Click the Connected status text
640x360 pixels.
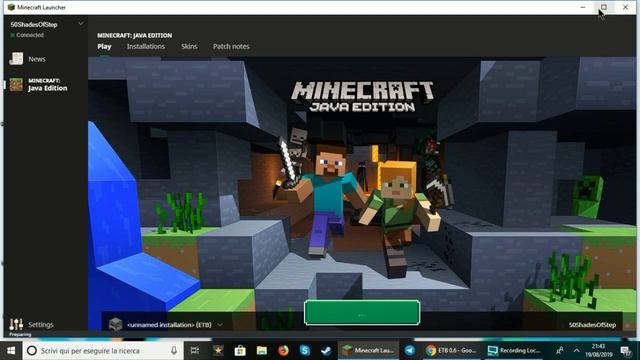(30, 35)
